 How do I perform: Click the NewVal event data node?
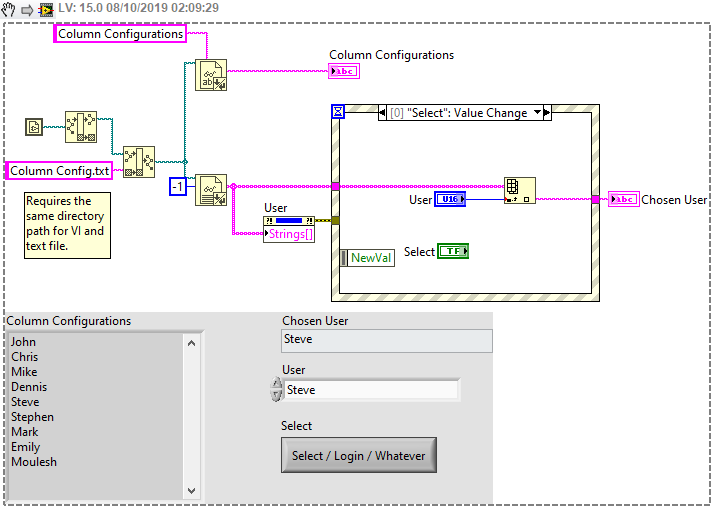367,258
